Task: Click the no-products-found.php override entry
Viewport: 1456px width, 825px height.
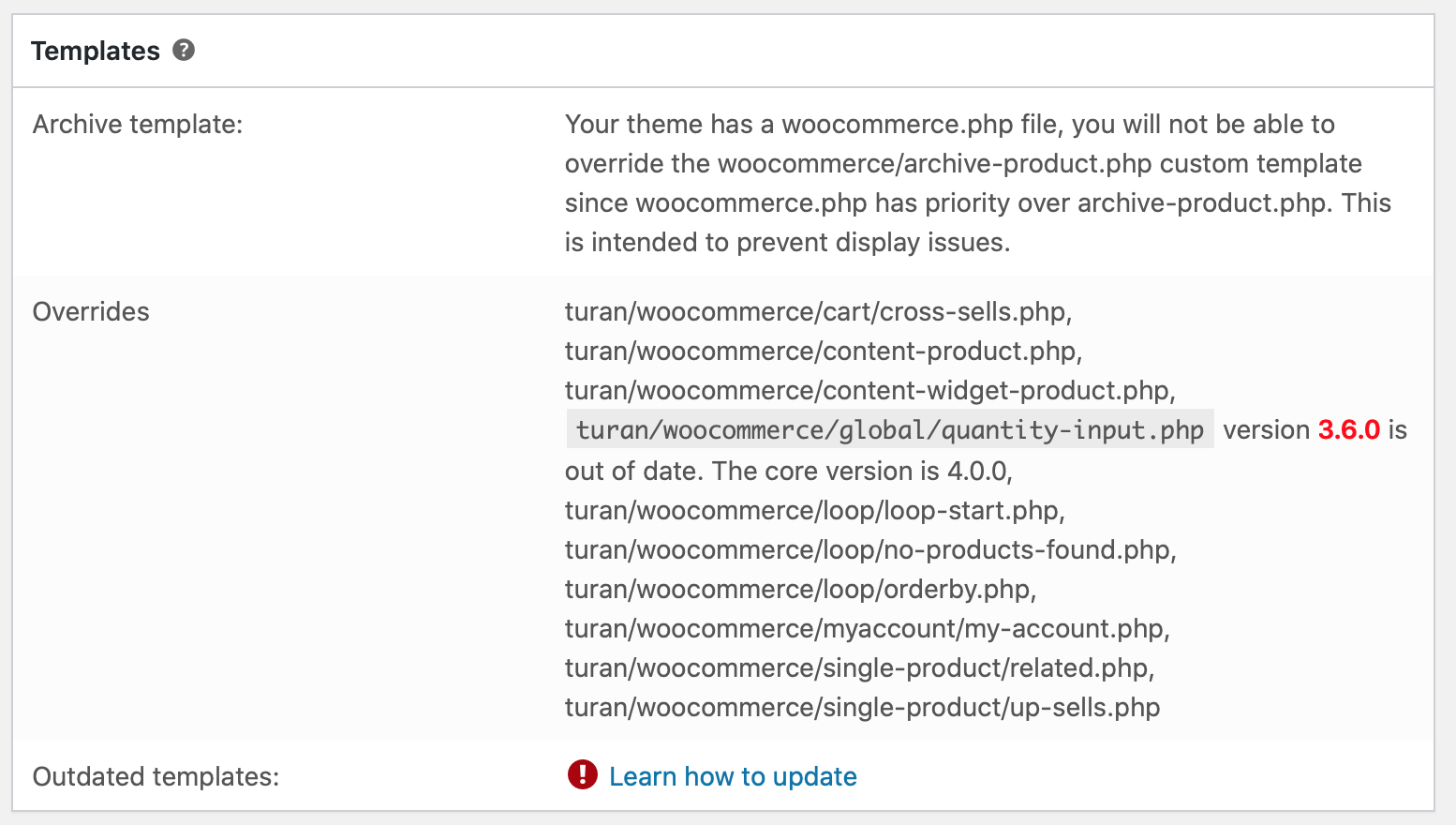Action: [x=870, y=549]
